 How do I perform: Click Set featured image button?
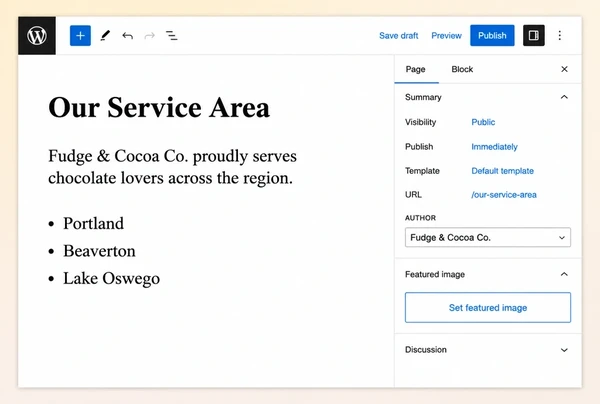click(488, 308)
